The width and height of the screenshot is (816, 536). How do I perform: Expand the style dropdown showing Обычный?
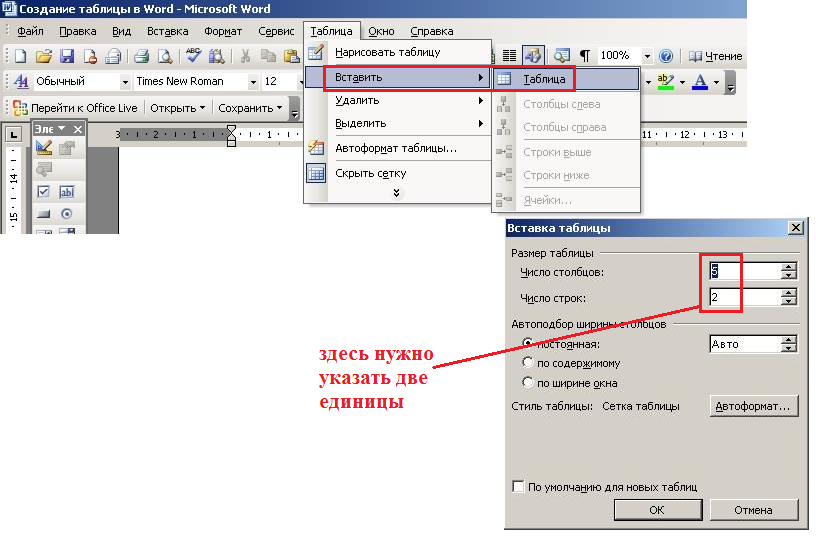125,81
